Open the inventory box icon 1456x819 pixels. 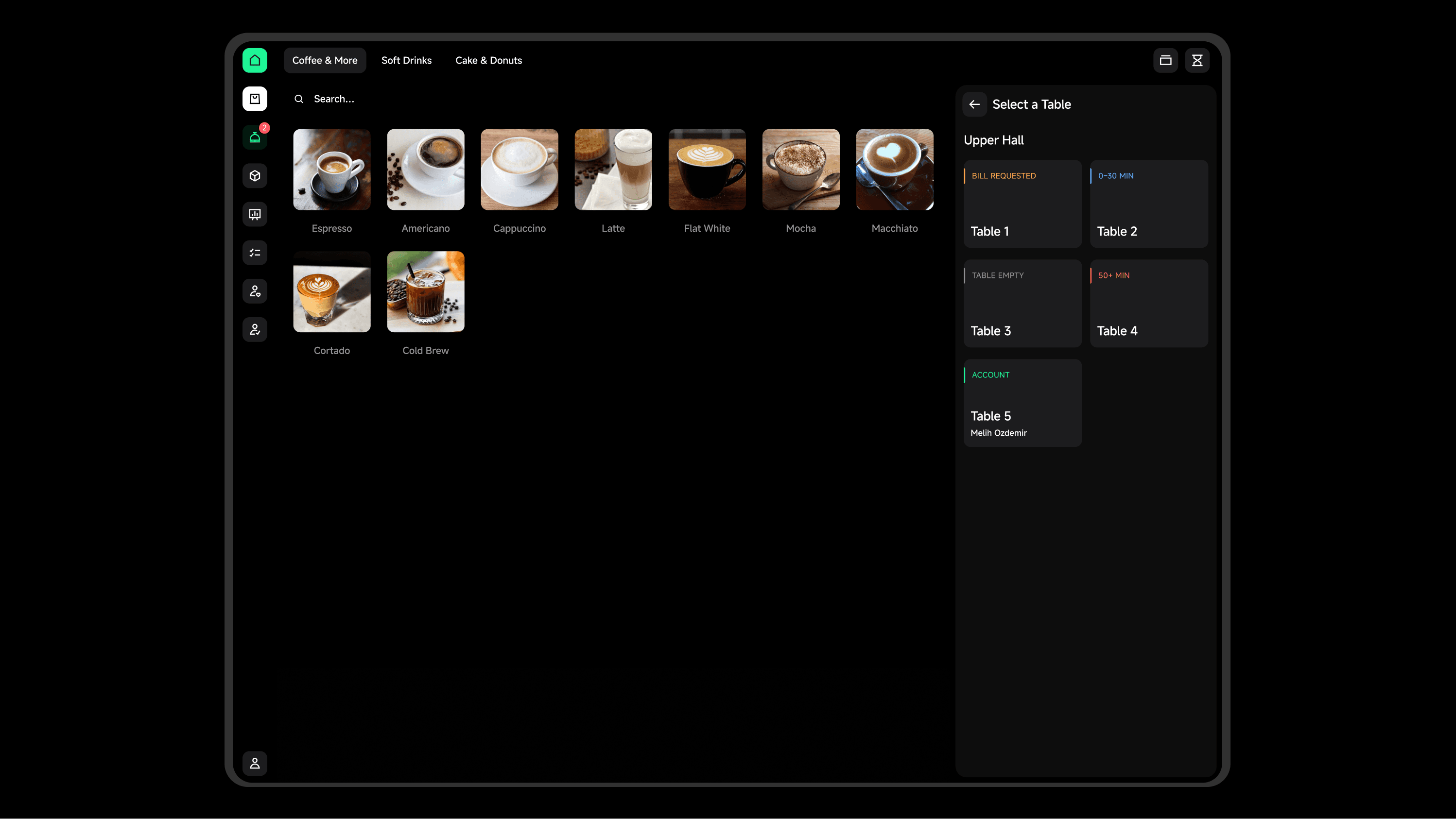[255, 176]
